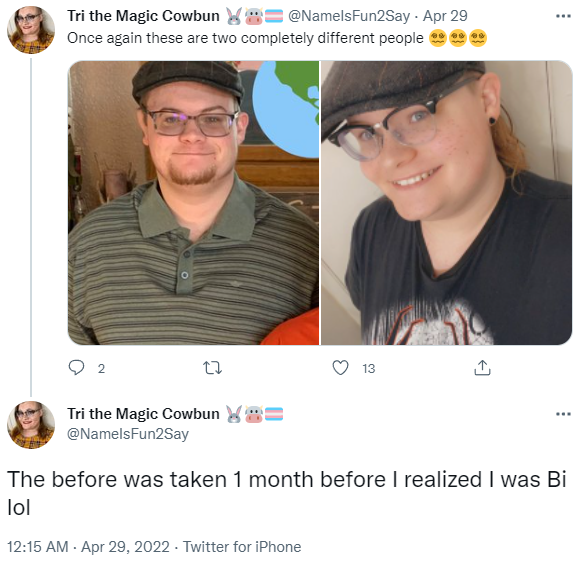This screenshot has height=572, width=581.
Task: Open @NameIsFun2Say handle in the first tweet
Action: click(349, 16)
